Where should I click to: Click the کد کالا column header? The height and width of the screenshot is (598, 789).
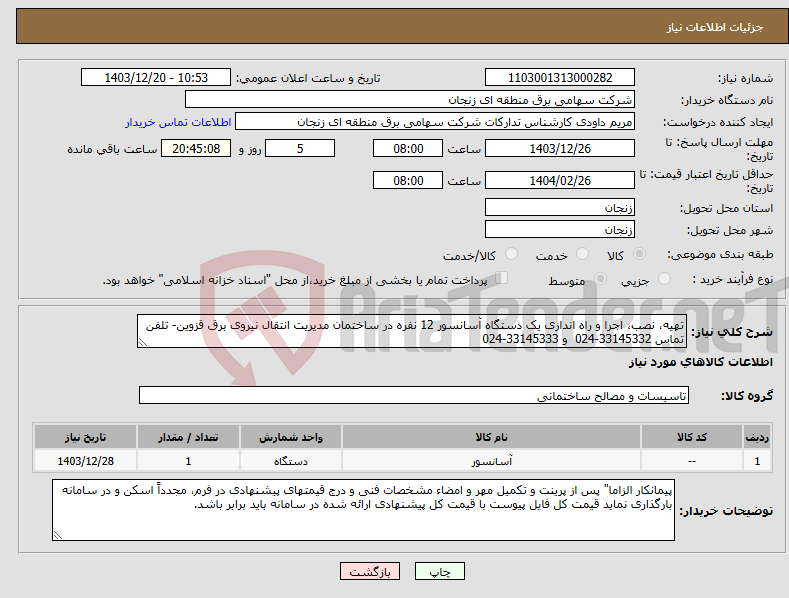tap(692, 437)
